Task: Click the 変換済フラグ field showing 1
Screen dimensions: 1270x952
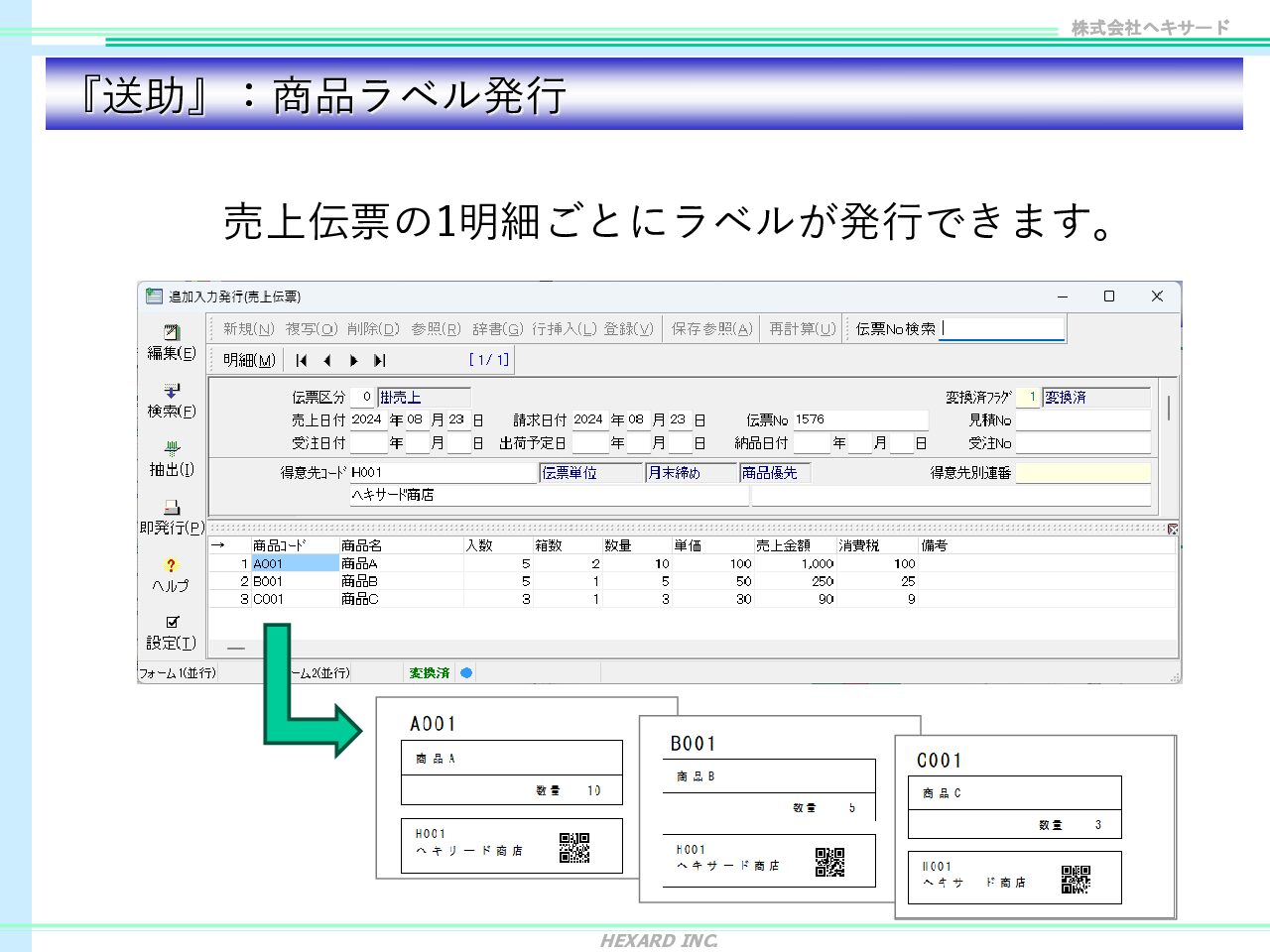Action: point(1029,397)
